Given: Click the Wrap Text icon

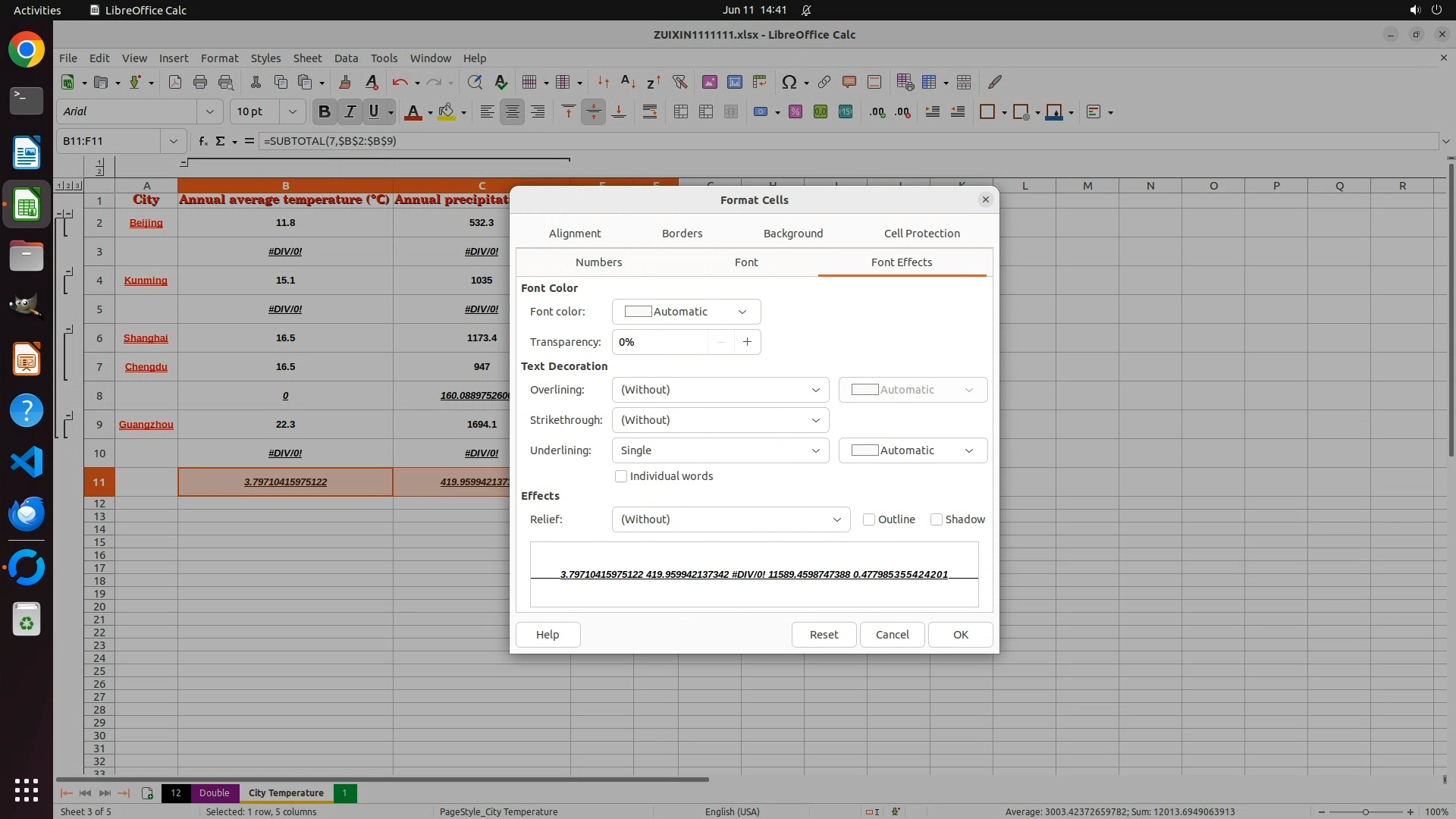Looking at the screenshot, I should pyautogui.click(x=650, y=112).
